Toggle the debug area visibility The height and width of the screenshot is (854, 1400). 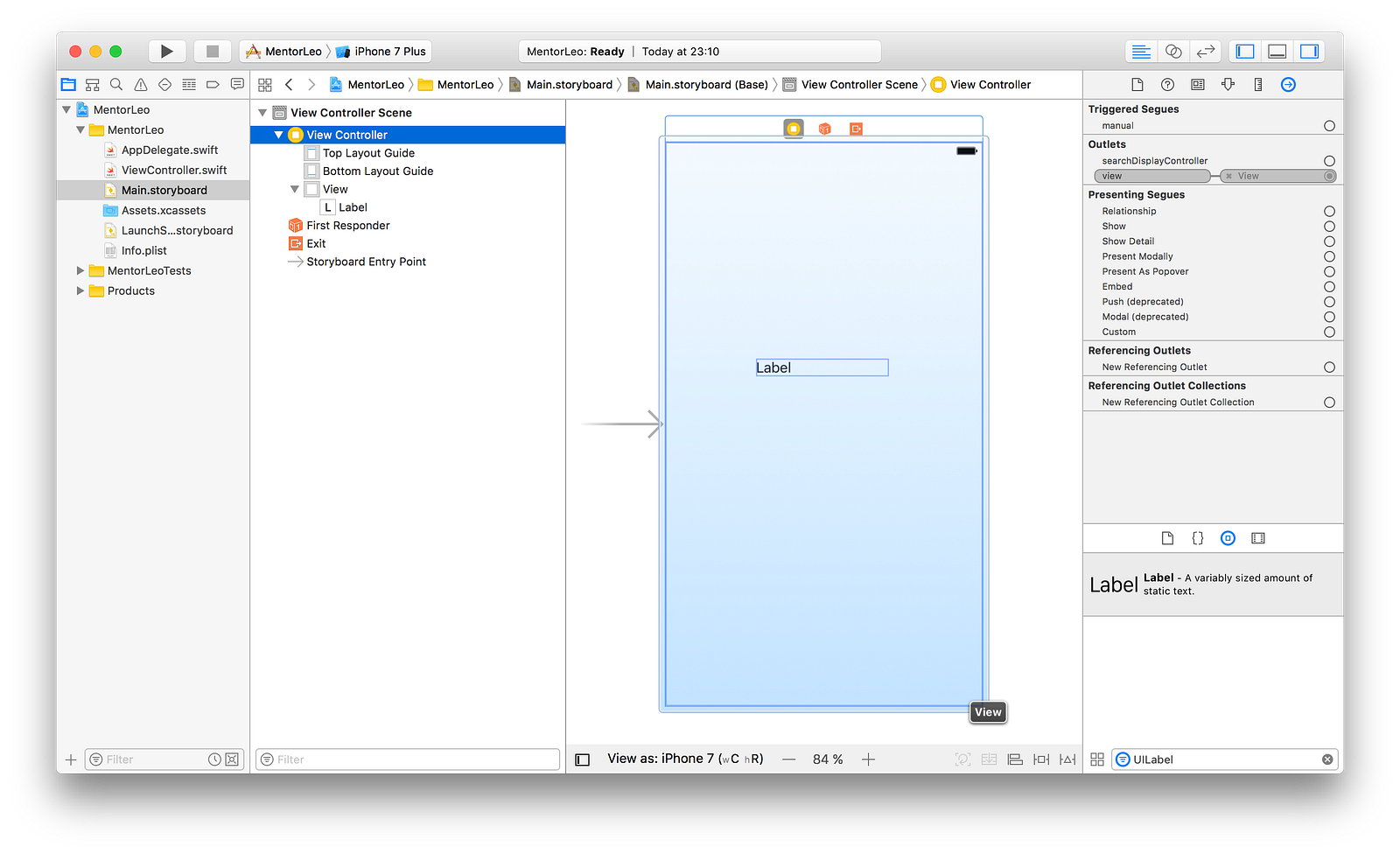1277,52
